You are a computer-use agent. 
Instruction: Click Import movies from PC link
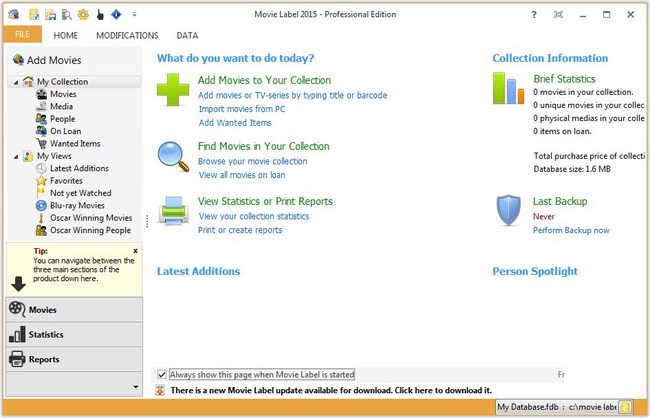tap(242, 109)
